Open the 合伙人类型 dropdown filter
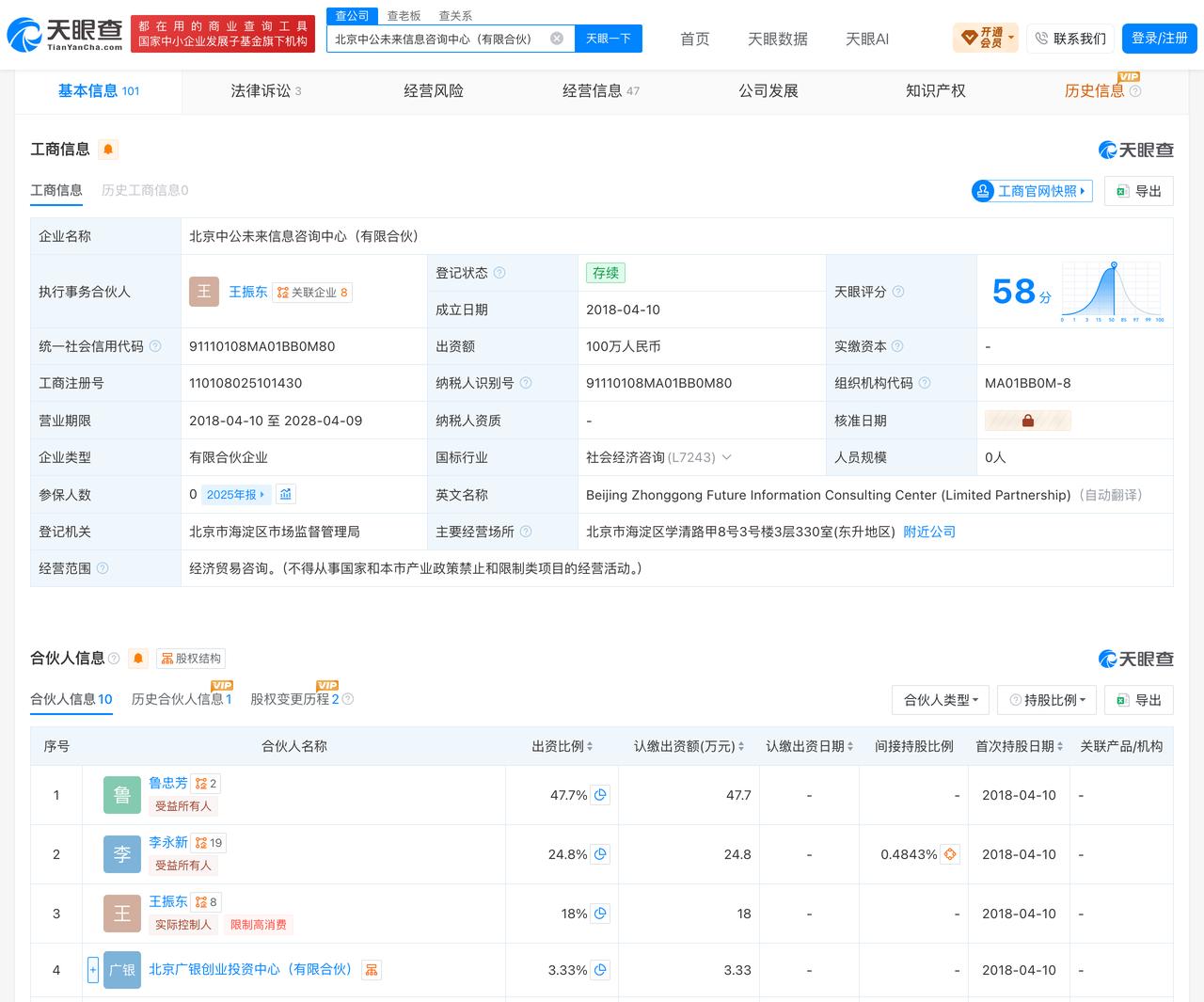1204x1002 pixels. tap(941, 700)
